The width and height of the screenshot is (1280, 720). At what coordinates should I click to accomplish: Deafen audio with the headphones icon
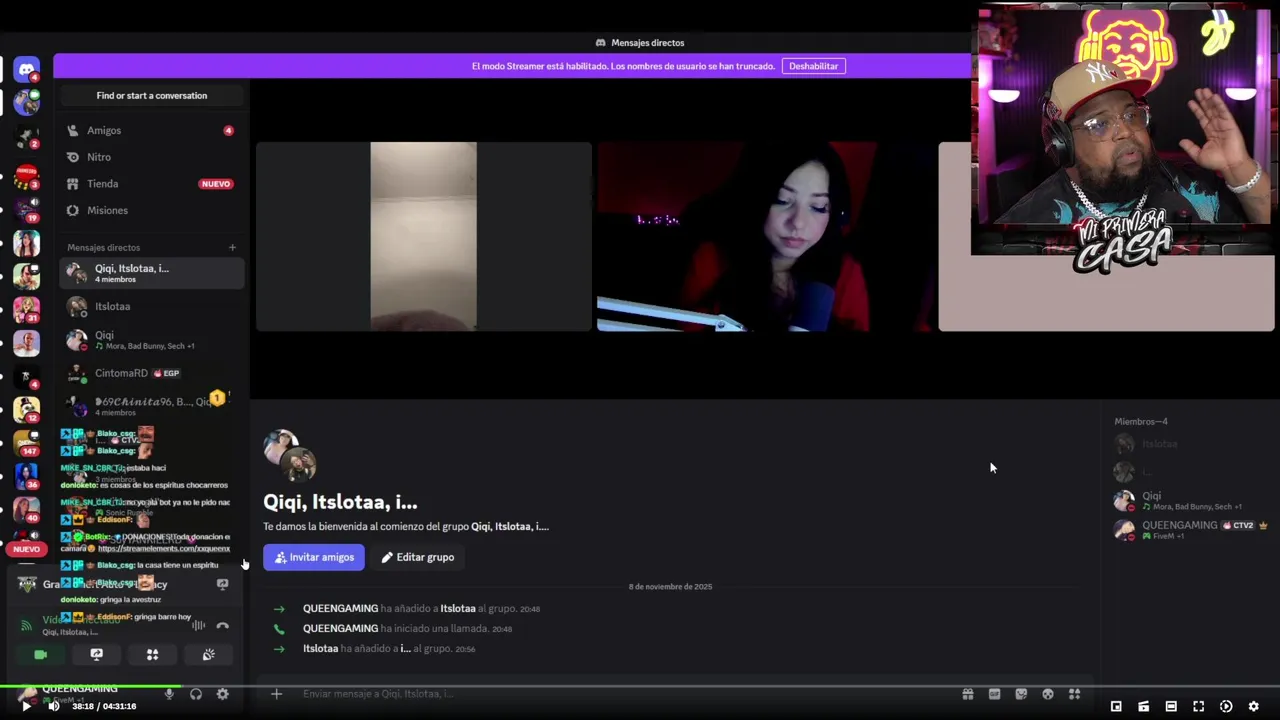pos(196,694)
